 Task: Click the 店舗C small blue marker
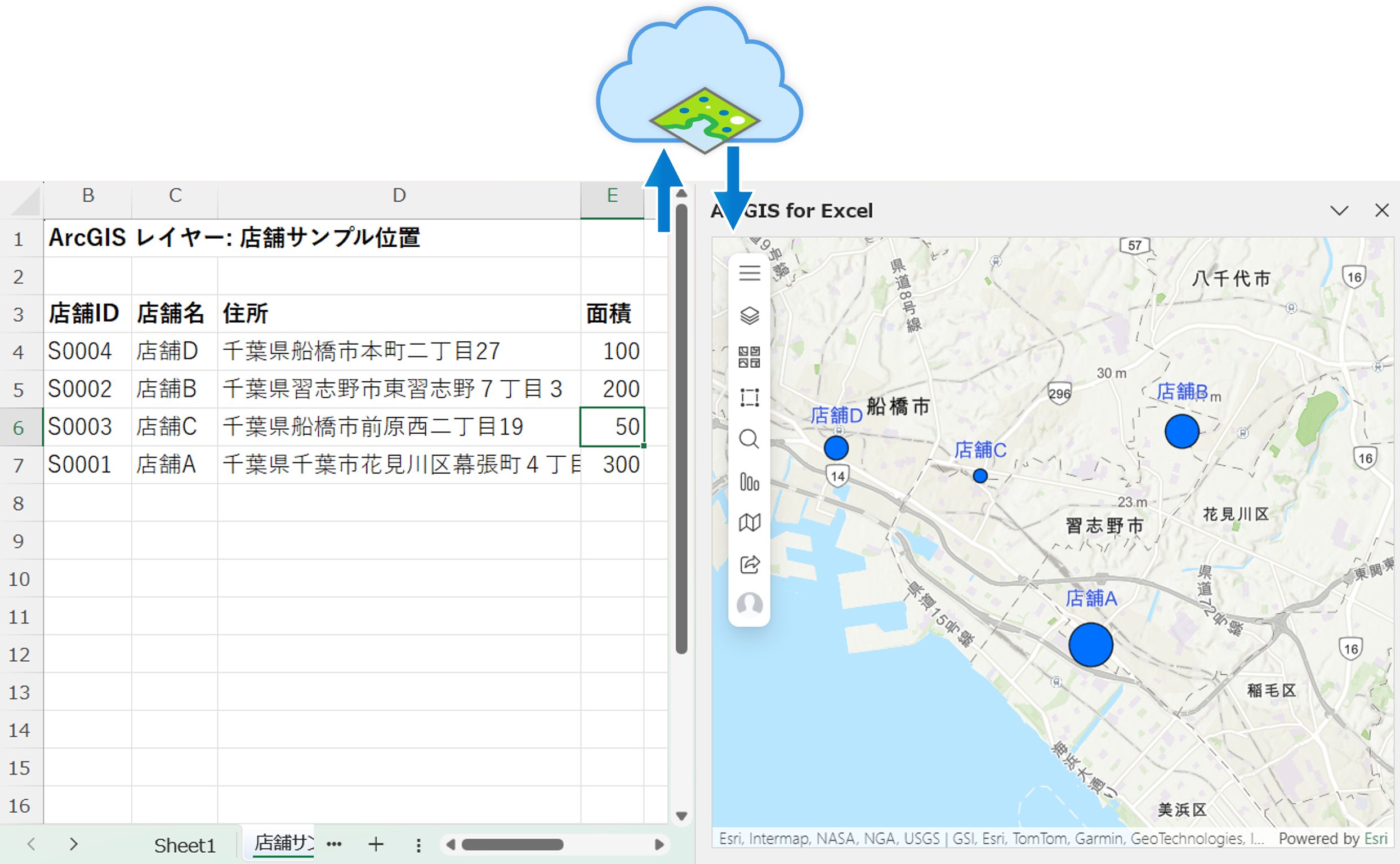point(980,475)
